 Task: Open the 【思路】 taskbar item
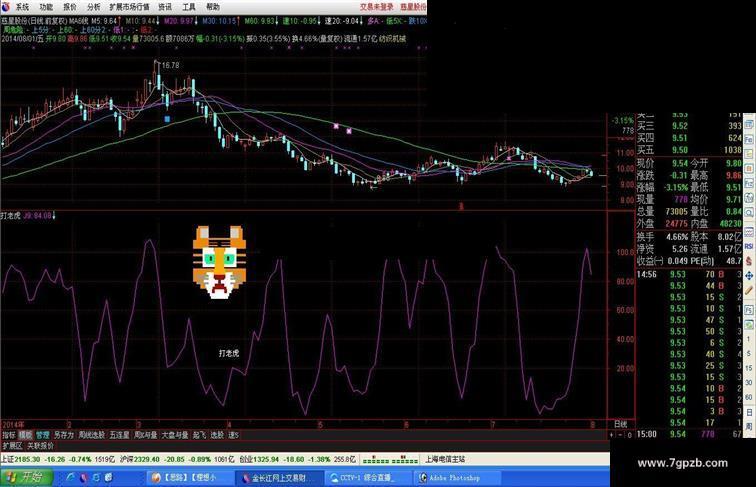pyautogui.click(x=190, y=478)
